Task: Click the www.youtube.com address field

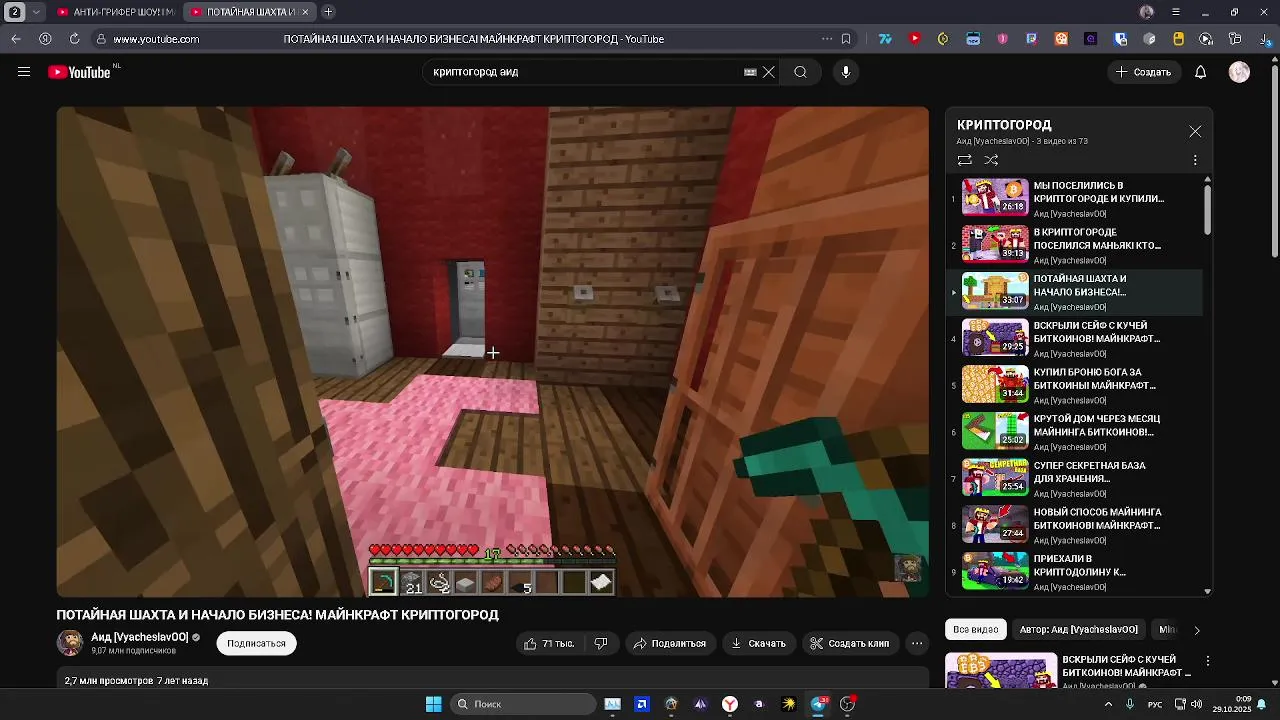Action: pos(156,39)
